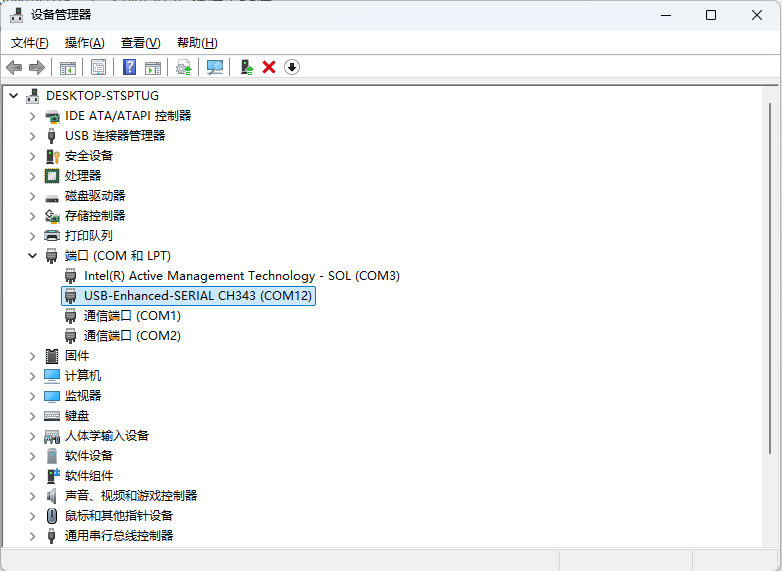
Task: Collapse the 端口 (COM 和 LPT) node
Action: pyautogui.click(x=32, y=256)
